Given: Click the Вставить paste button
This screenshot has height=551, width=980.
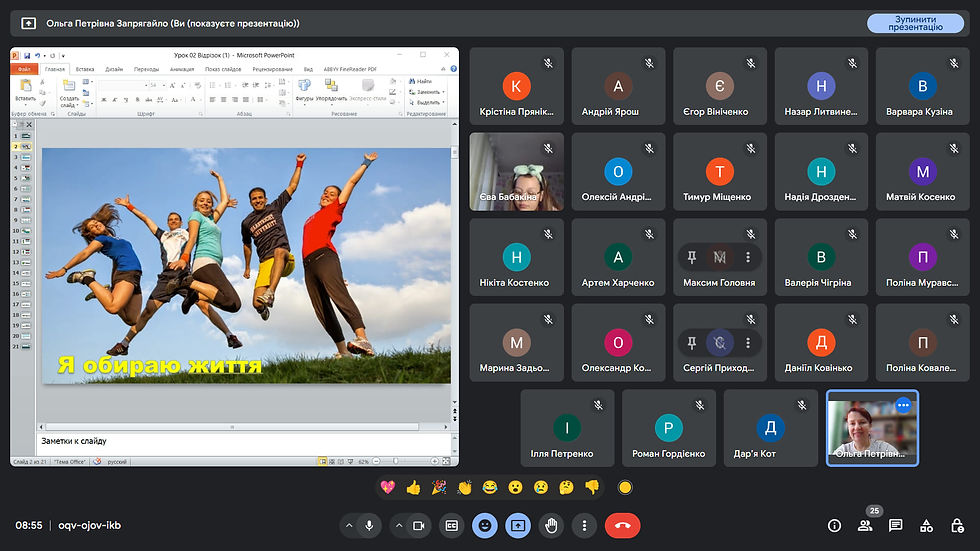Looking at the screenshot, I should click(26, 91).
